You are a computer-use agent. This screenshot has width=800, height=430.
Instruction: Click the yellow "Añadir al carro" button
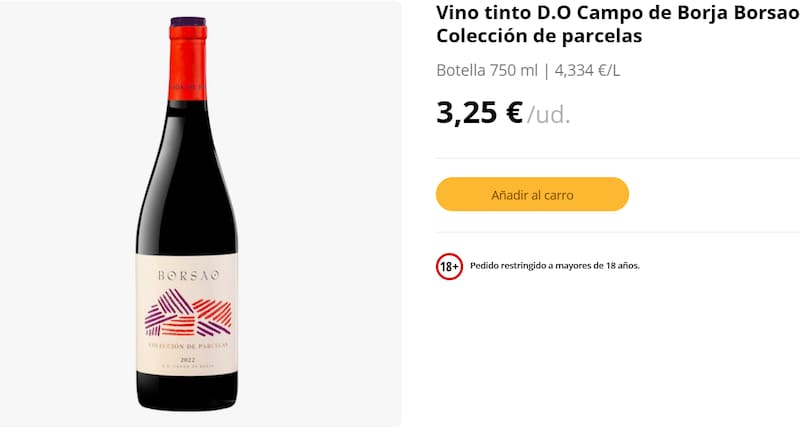point(532,194)
